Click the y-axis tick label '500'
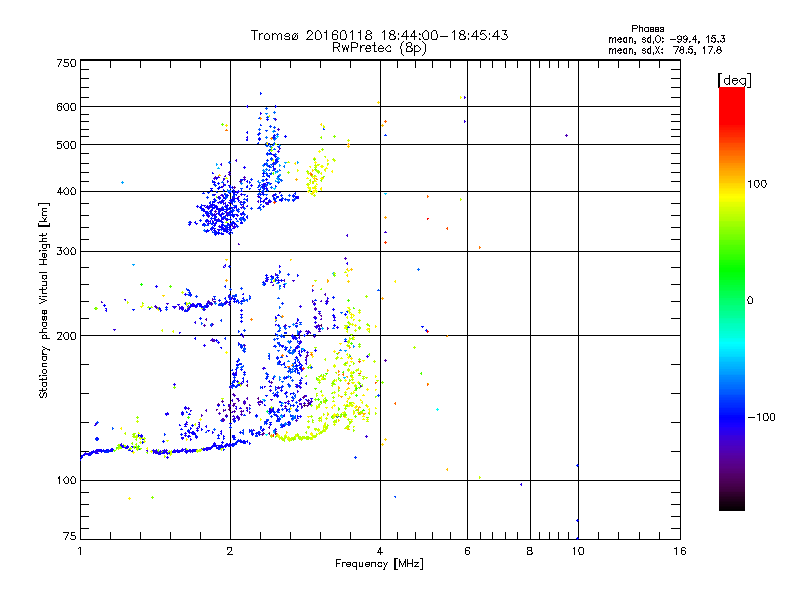Screen dimensions: 800x600 point(66,145)
